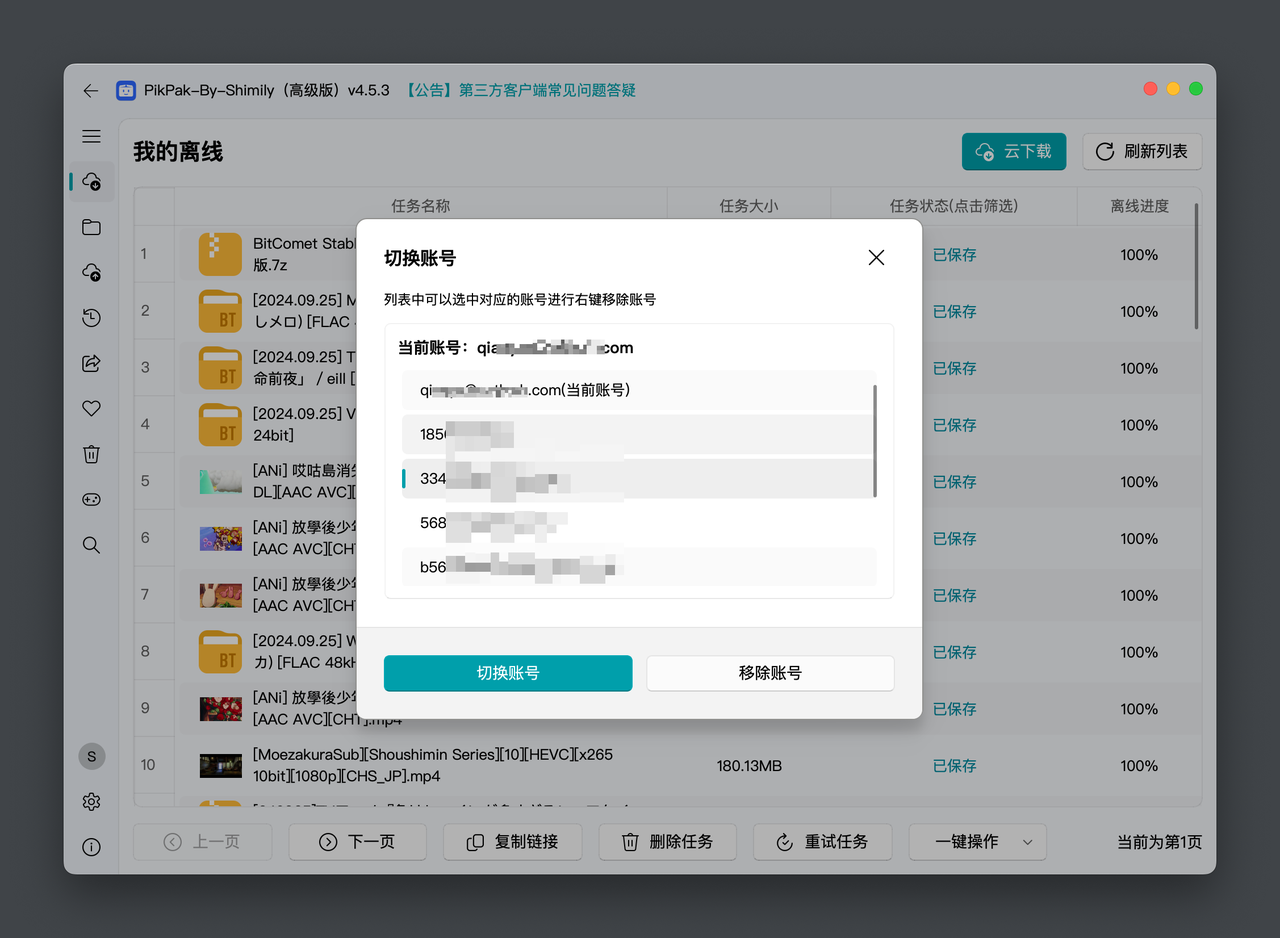Click the S account avatar in sidebar
The image size is (1280, 938).
point(92,756)
